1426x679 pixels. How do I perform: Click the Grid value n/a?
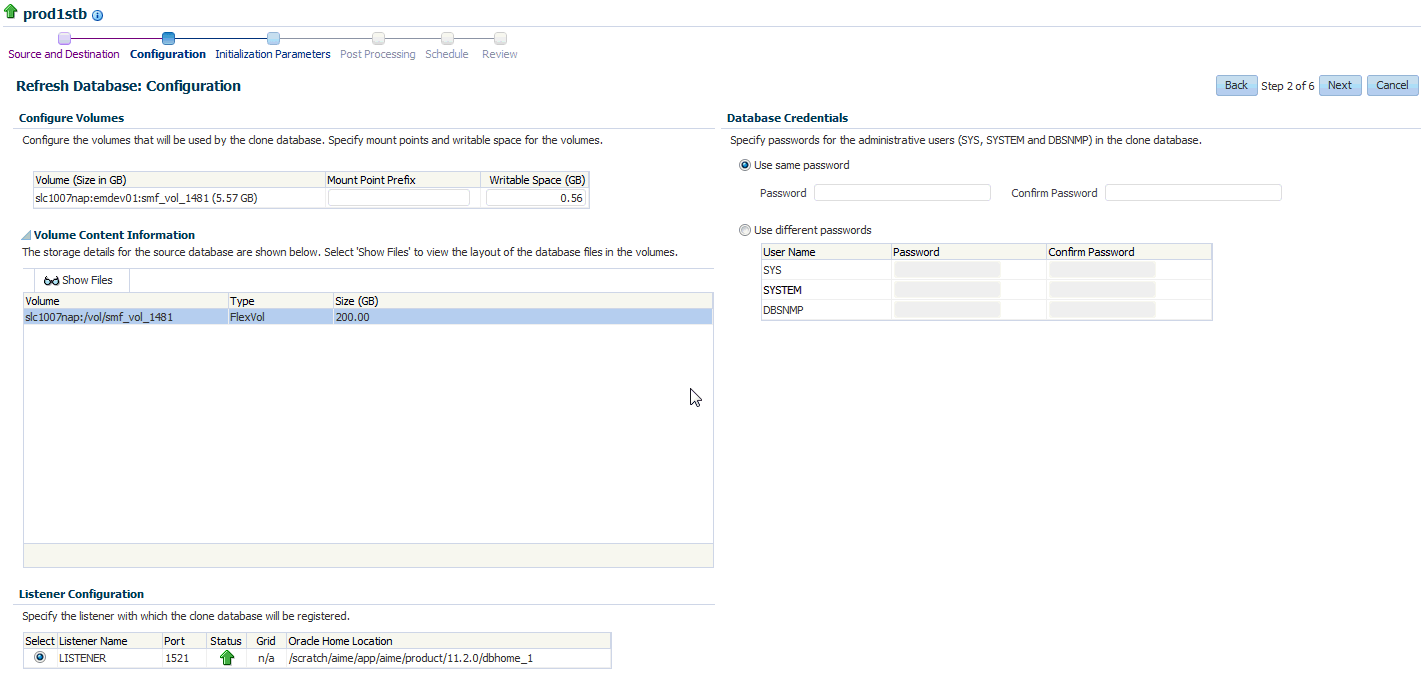266,658
